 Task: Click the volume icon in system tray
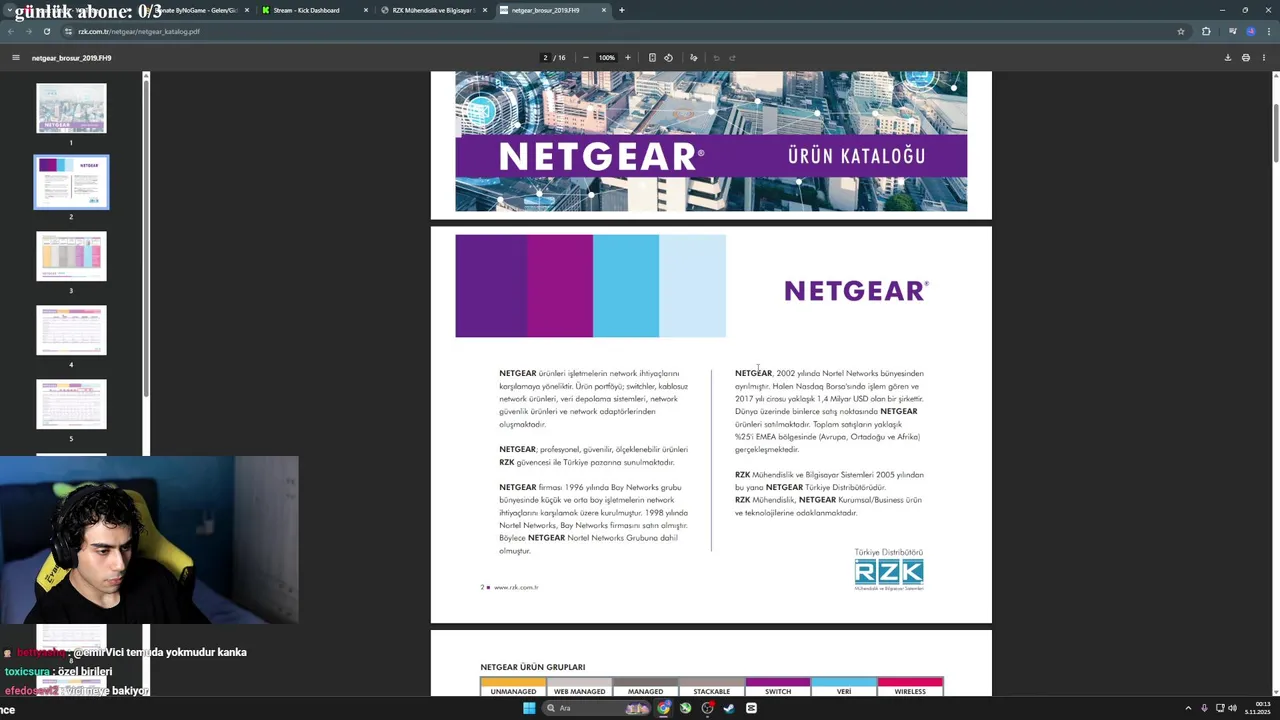click(x=1232, y=708)
